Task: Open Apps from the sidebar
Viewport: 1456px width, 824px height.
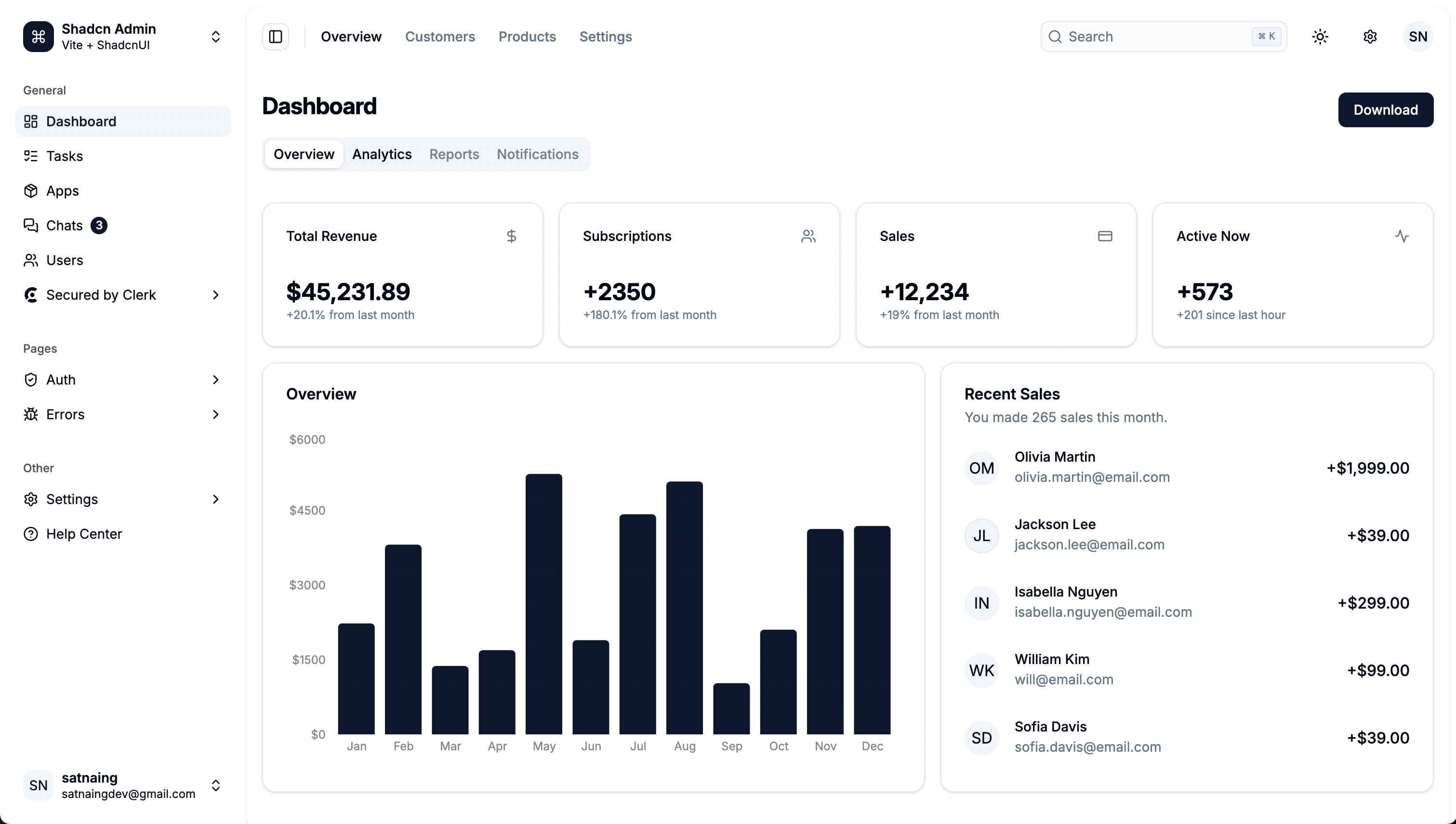Action: [x=123, y=191]
